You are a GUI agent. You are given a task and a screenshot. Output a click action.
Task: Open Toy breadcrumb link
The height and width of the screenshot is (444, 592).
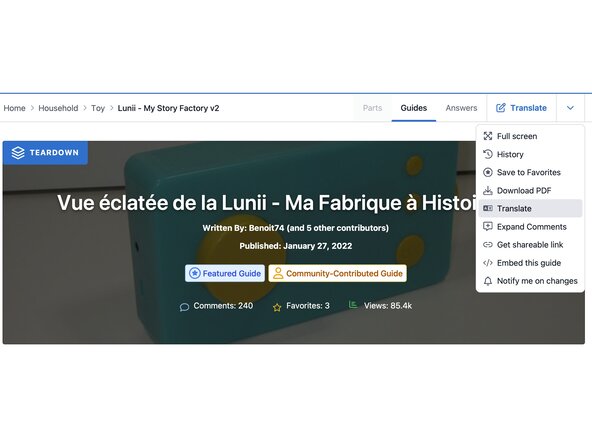98,108
